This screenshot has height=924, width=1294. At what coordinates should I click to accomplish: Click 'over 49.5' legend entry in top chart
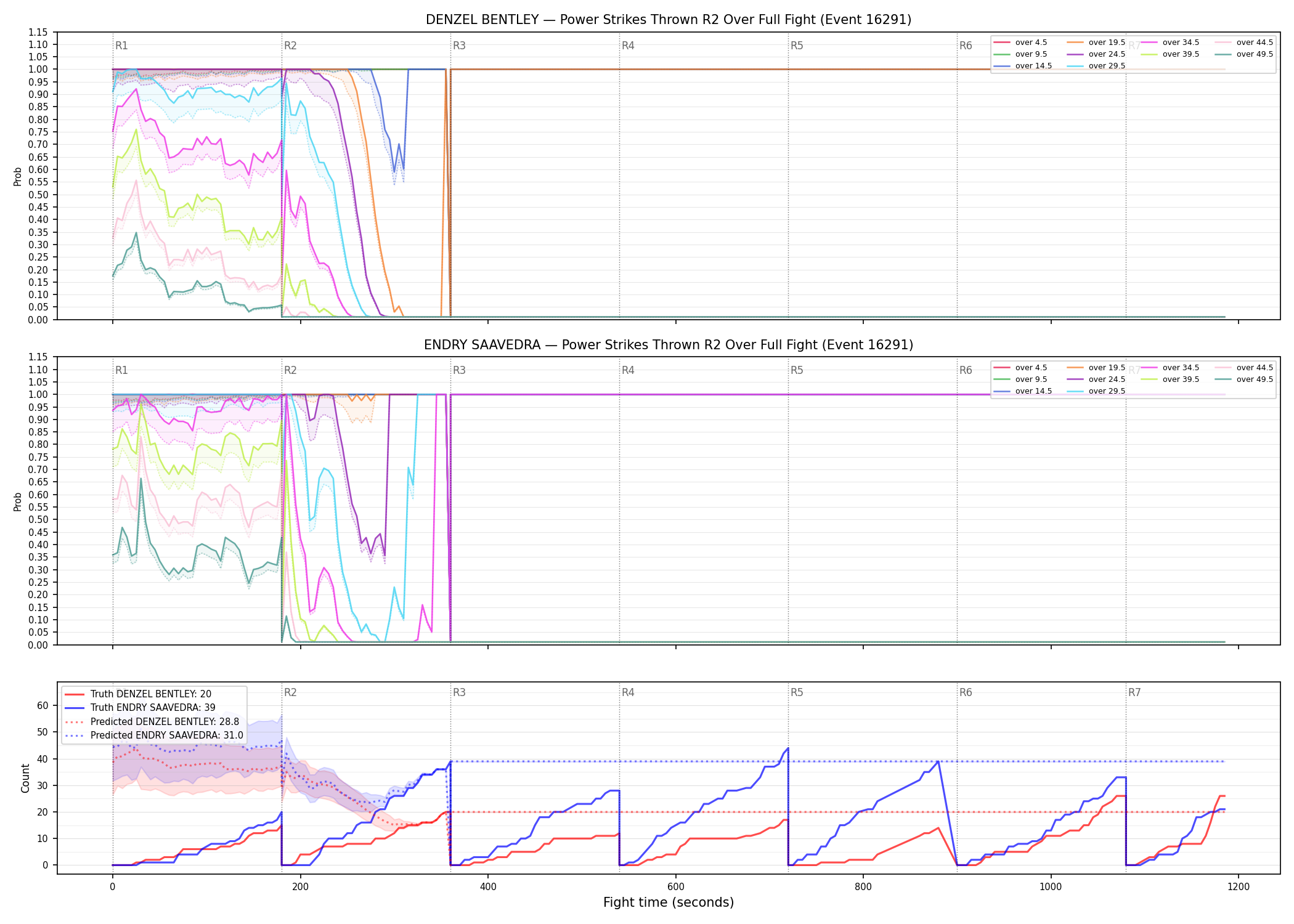[x=1243, y=54]
